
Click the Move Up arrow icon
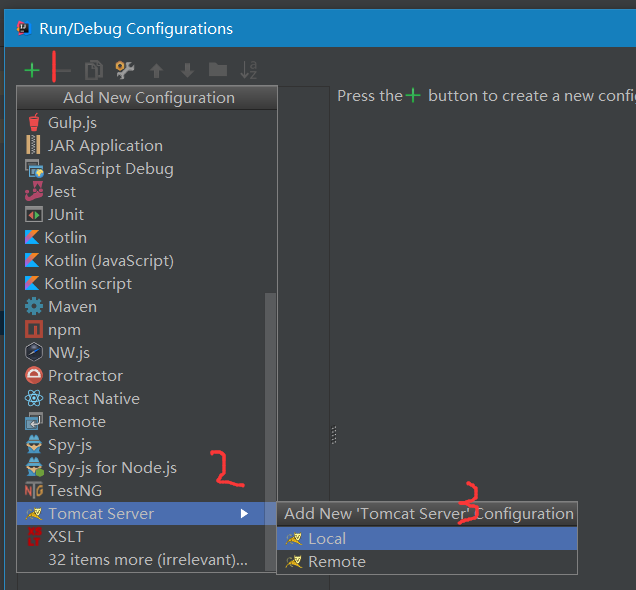point(156,71)
